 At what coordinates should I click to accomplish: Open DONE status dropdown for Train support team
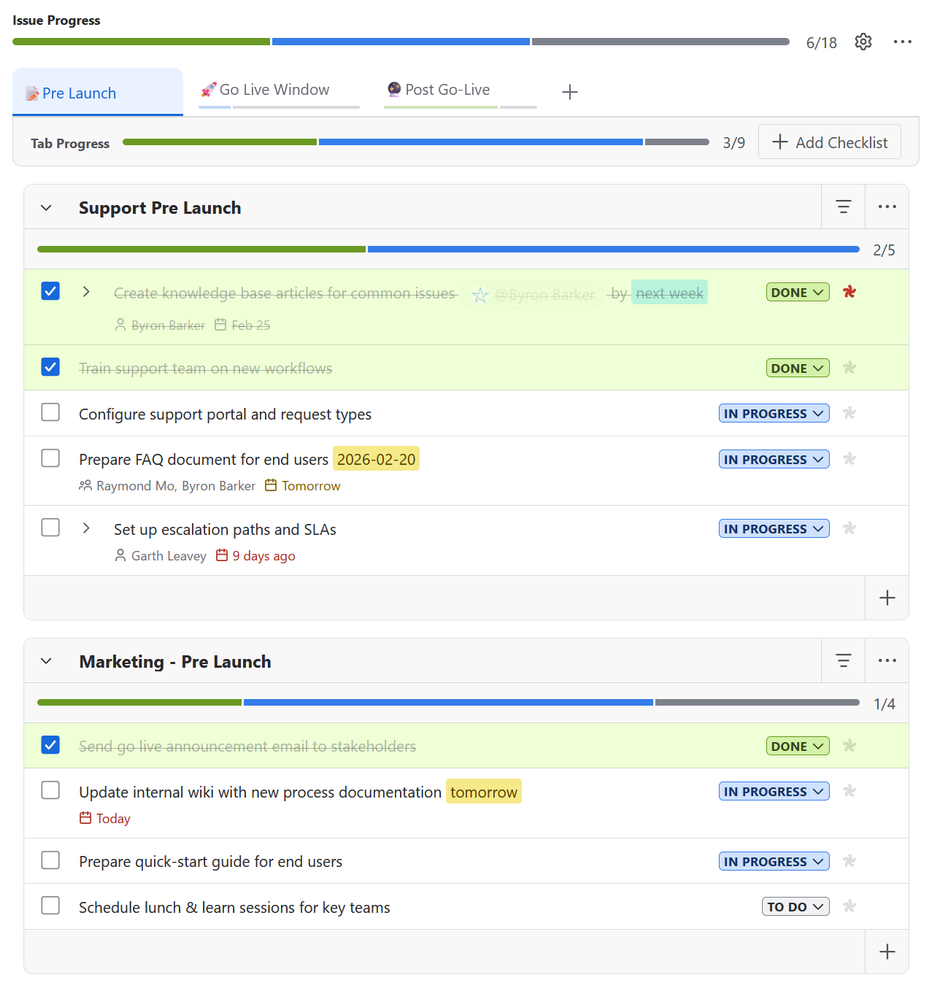point(798,368)
